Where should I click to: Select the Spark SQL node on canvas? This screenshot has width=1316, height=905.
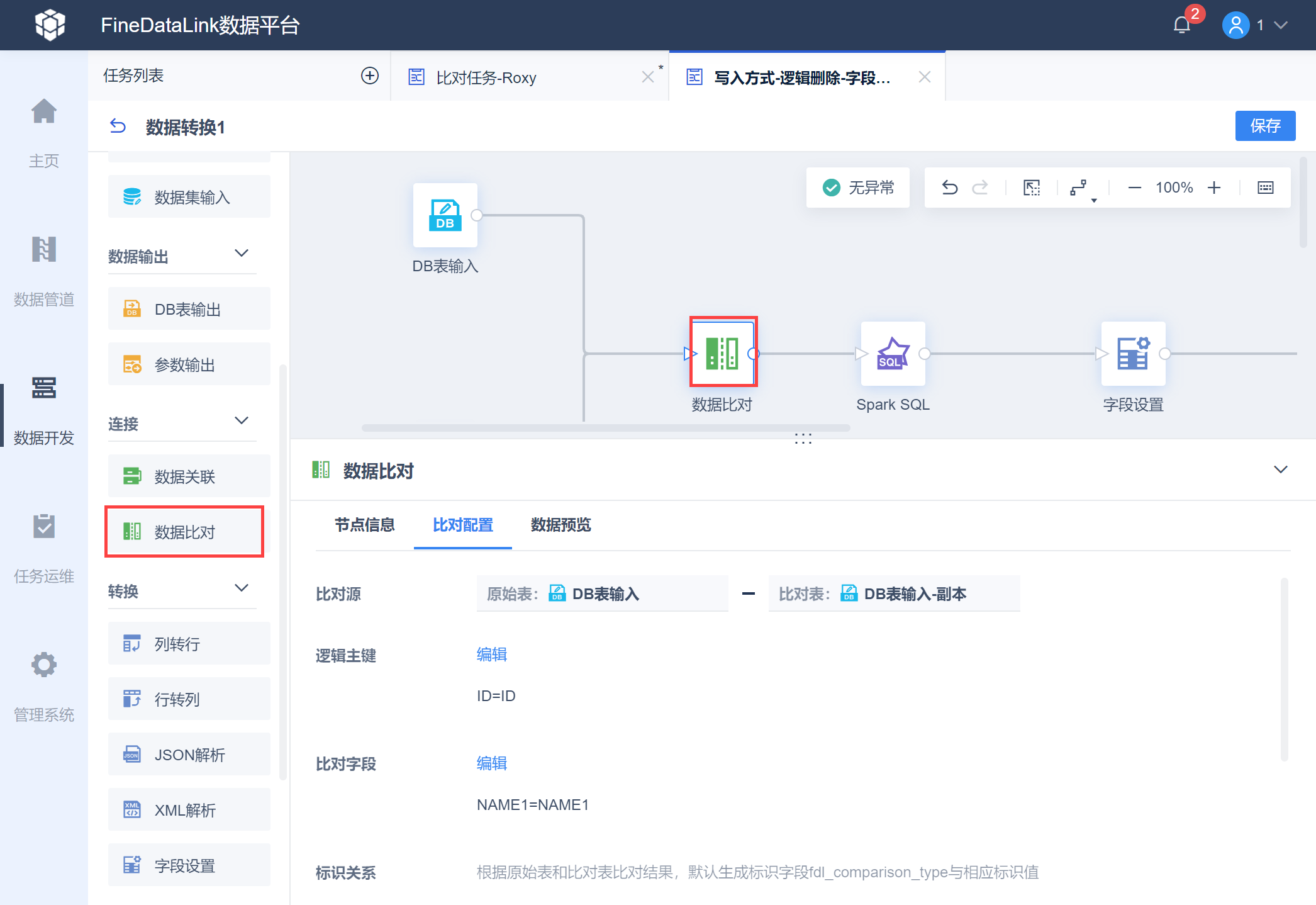coord(893,353)
